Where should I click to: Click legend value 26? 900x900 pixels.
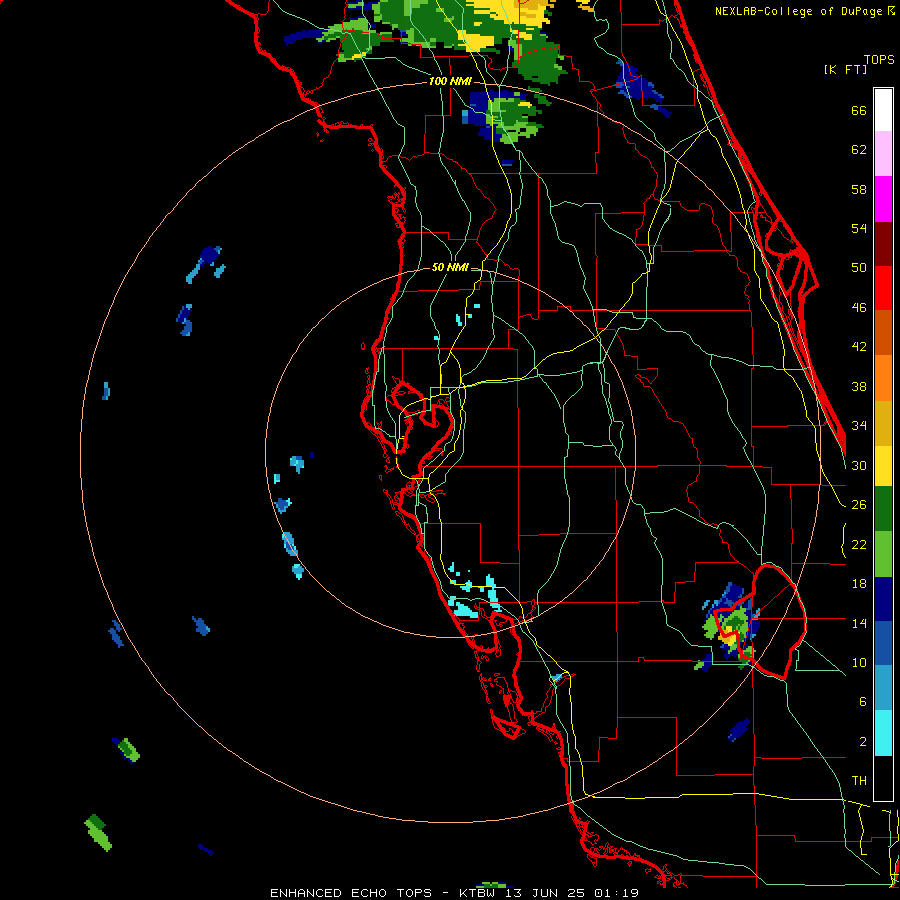pos(859,505)
